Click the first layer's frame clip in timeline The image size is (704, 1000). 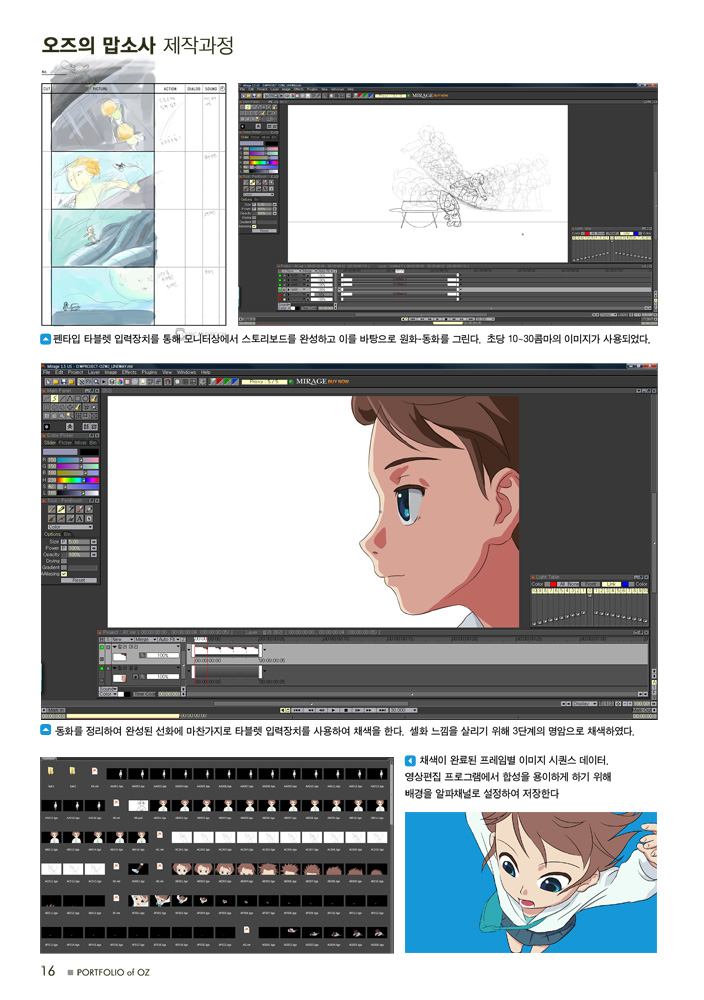click(227, 650)
